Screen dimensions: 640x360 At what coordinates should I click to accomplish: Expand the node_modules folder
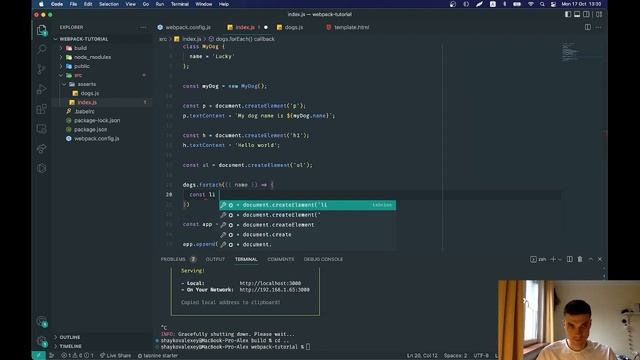[x=92, y=57]
